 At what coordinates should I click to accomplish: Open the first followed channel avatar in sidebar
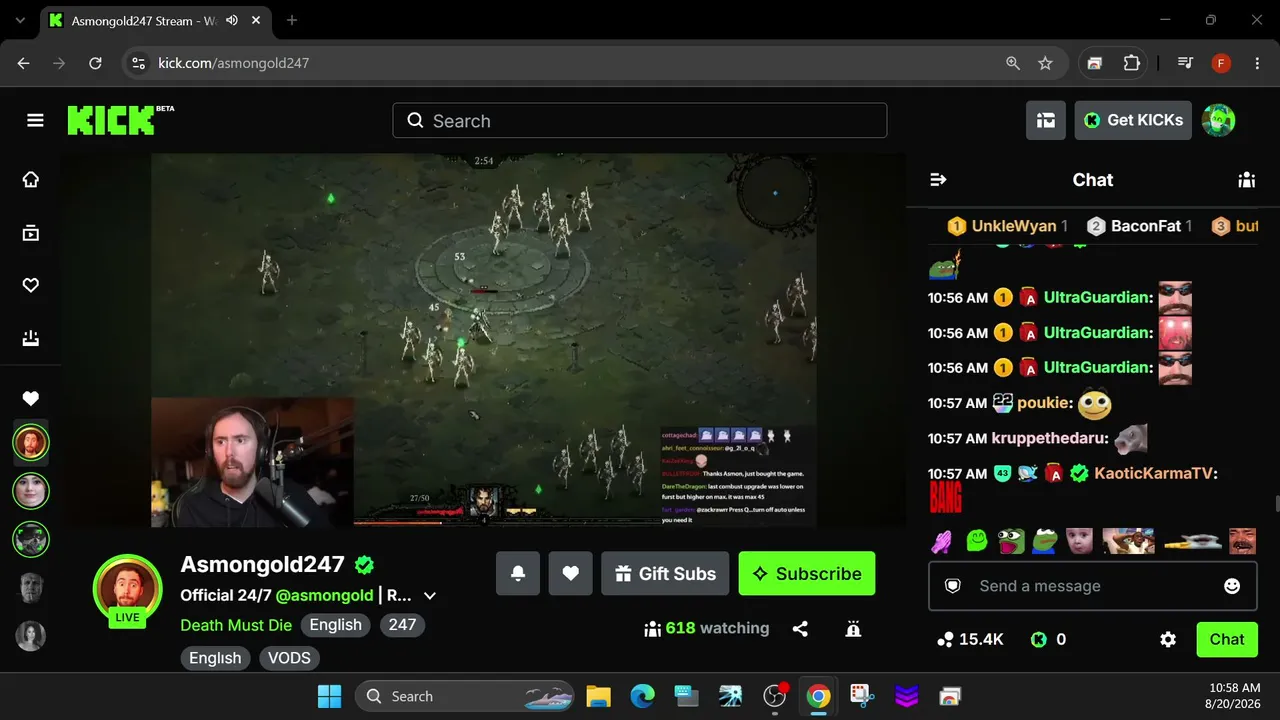click(x=31, y=442)
